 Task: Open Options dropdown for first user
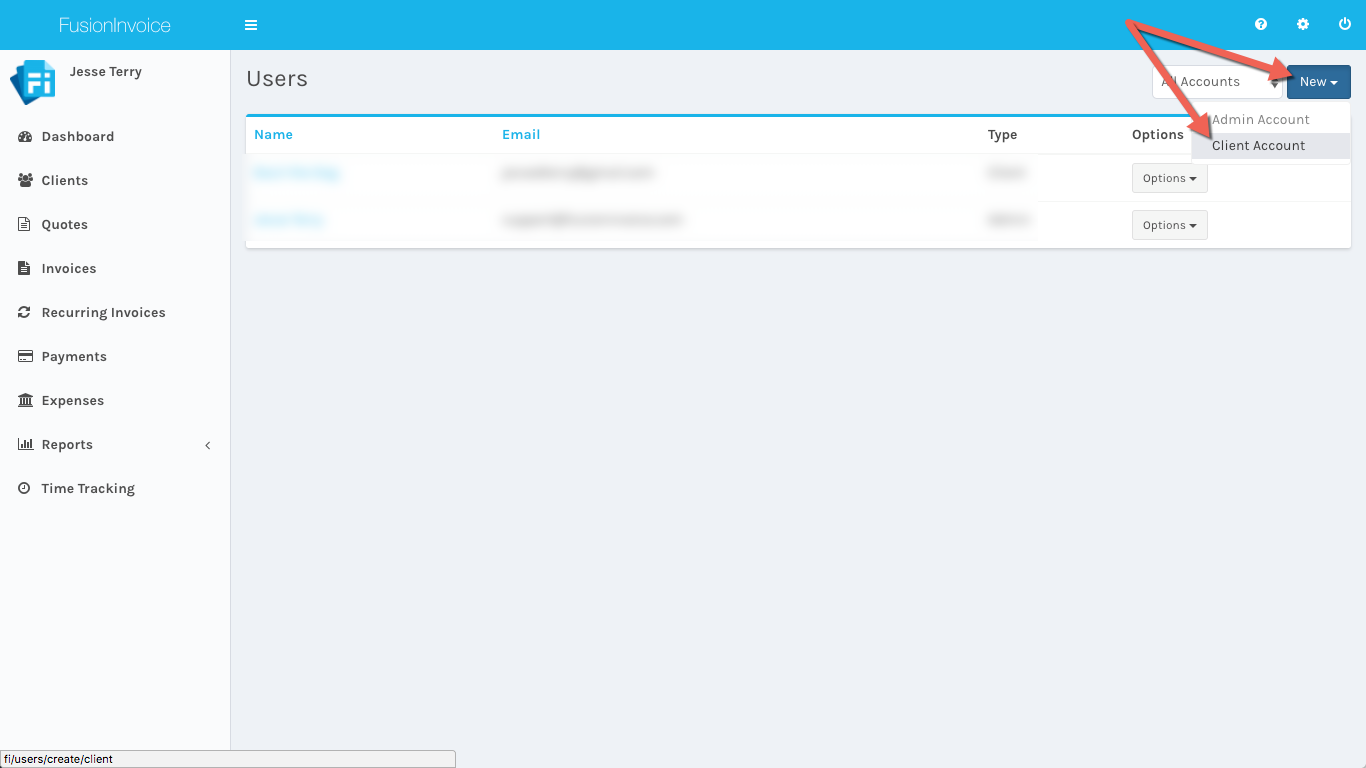[x=1169, y=179]
